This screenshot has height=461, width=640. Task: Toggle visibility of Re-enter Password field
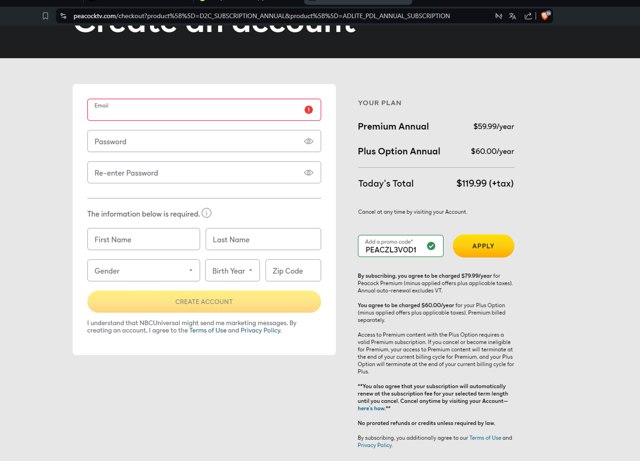(x=308, y=173)
